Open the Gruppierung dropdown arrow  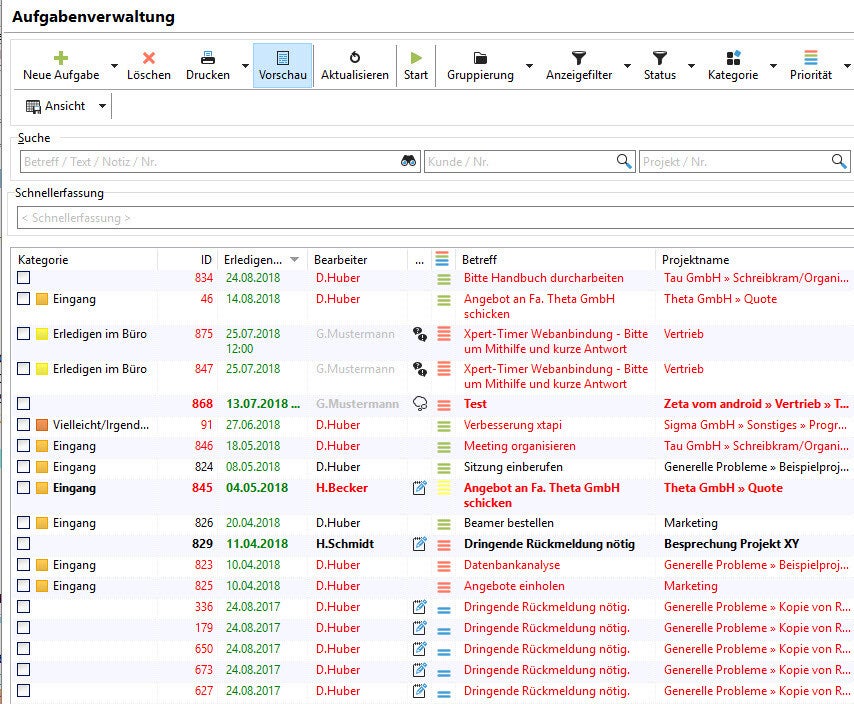[x=529, y=67]
